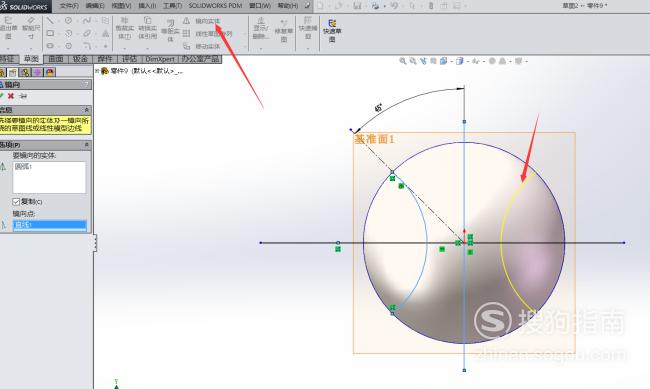The height and width of the screenshot is (389, 650).
Task: Click the Print icon in the quick-access toolbar
Action: point(375,6)
